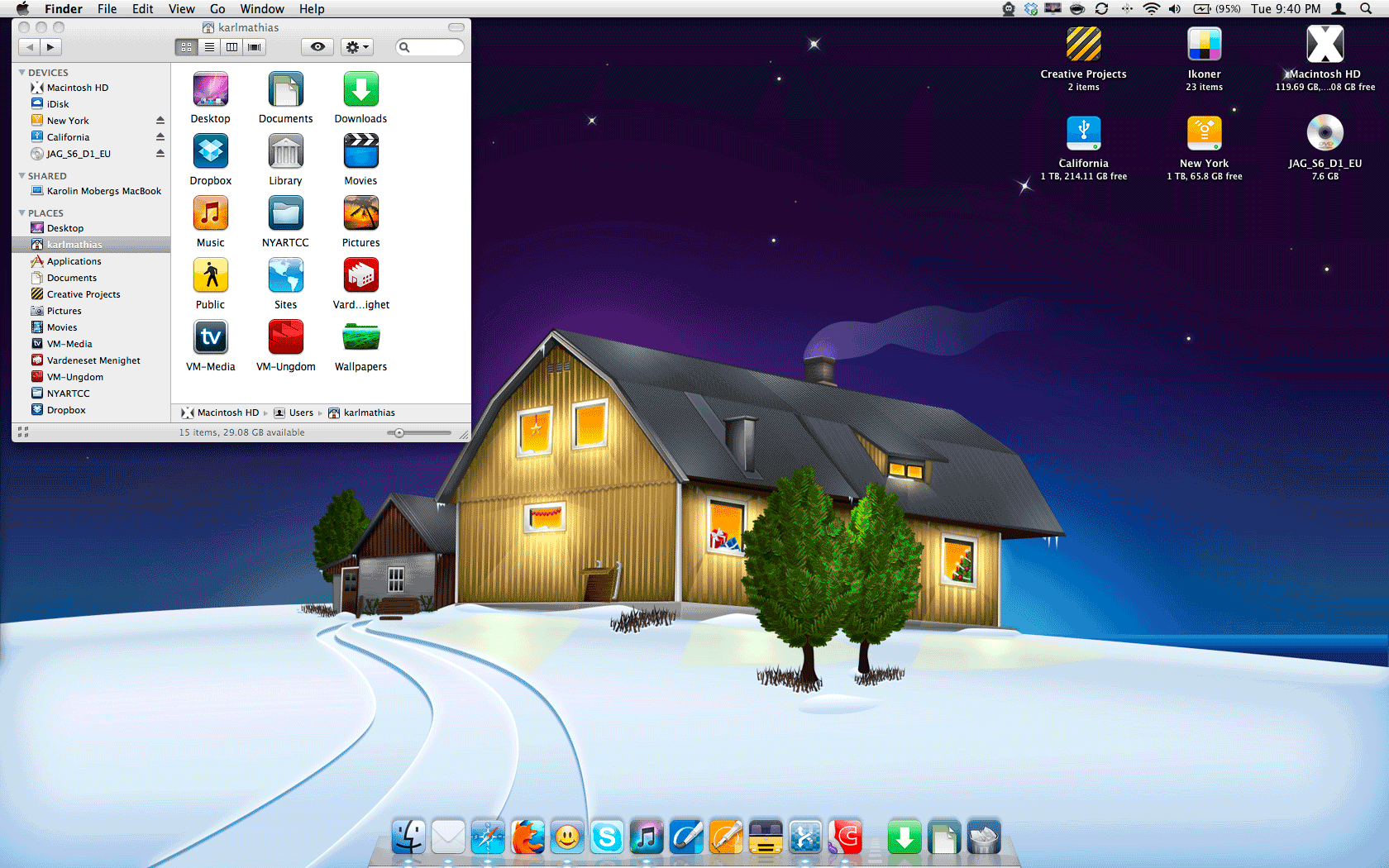1389x868 pixels.
Task: Collapse the SHARED sidebar section
Action: [x=21, y=176]
